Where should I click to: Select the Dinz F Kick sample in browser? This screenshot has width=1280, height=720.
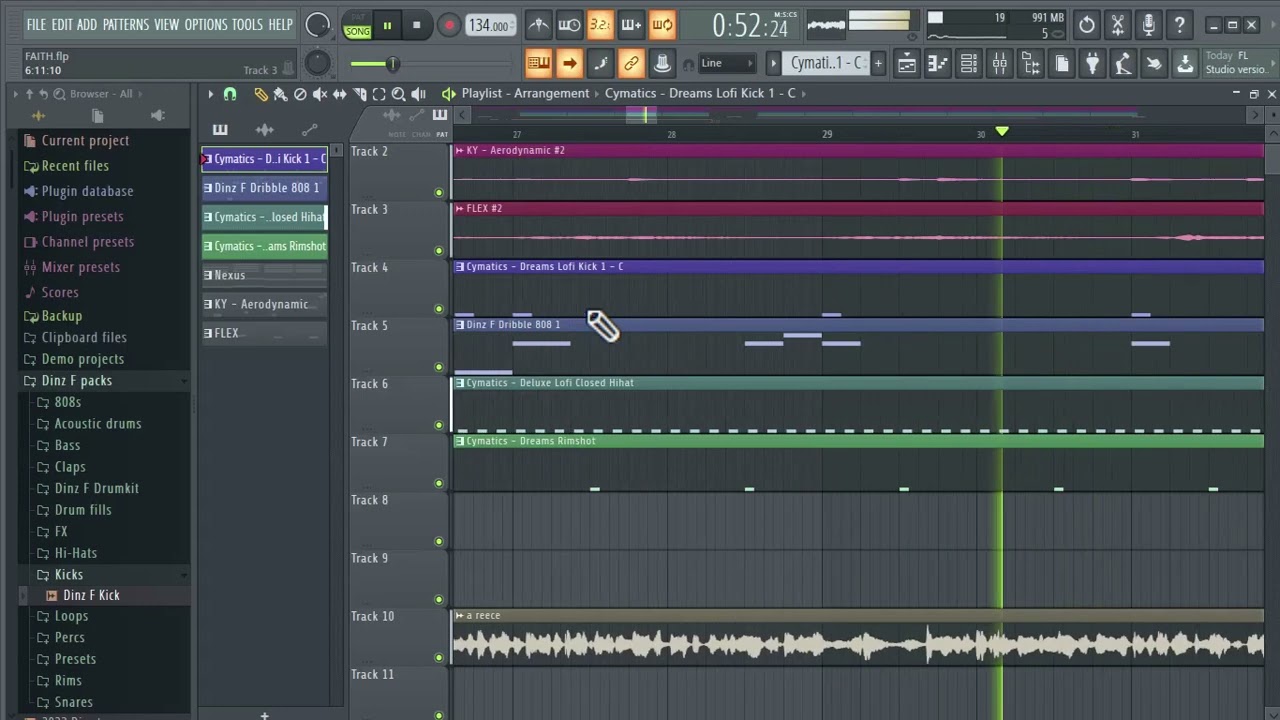91,595
